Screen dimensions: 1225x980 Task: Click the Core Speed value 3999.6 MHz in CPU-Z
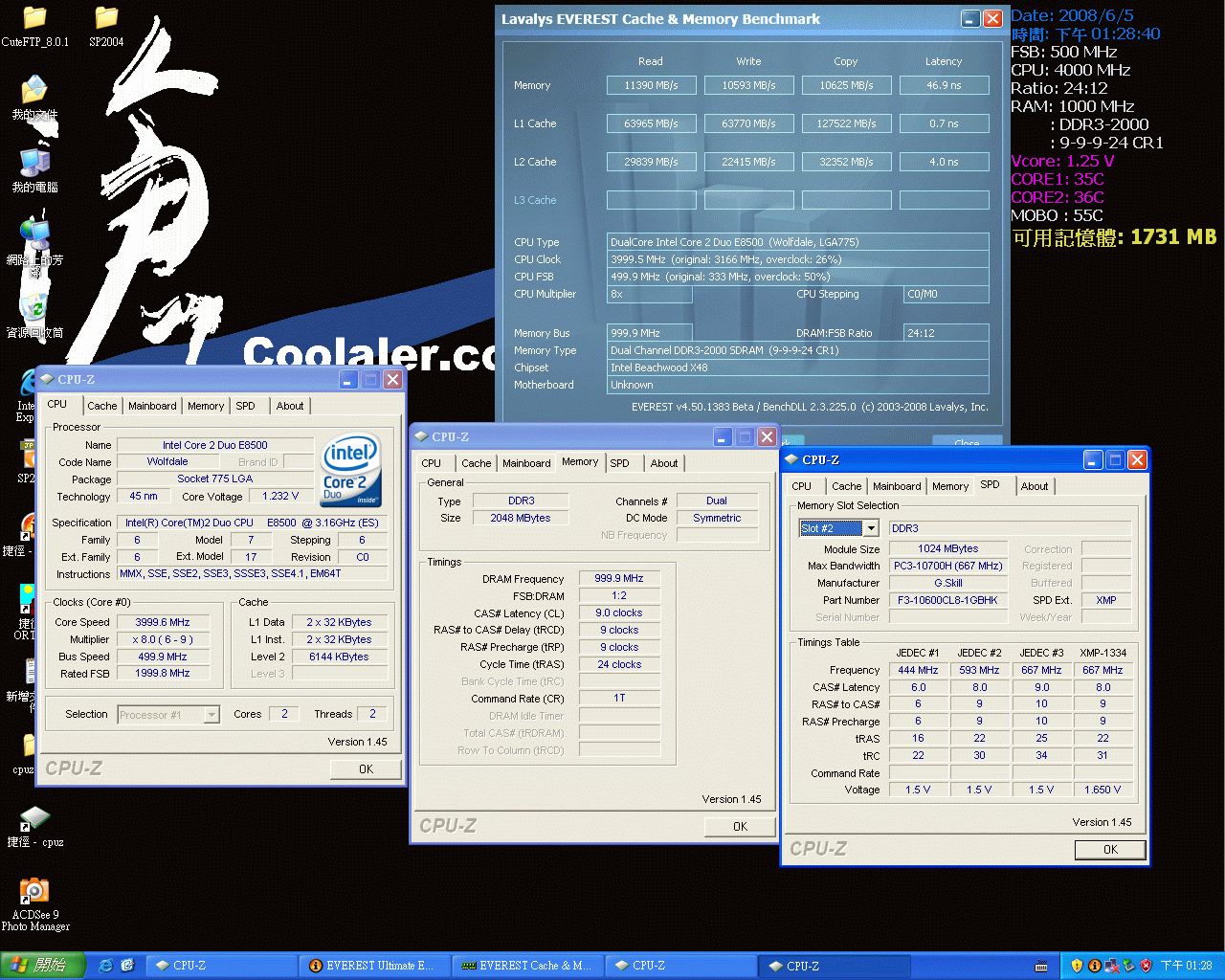click(x=162, y=622)
